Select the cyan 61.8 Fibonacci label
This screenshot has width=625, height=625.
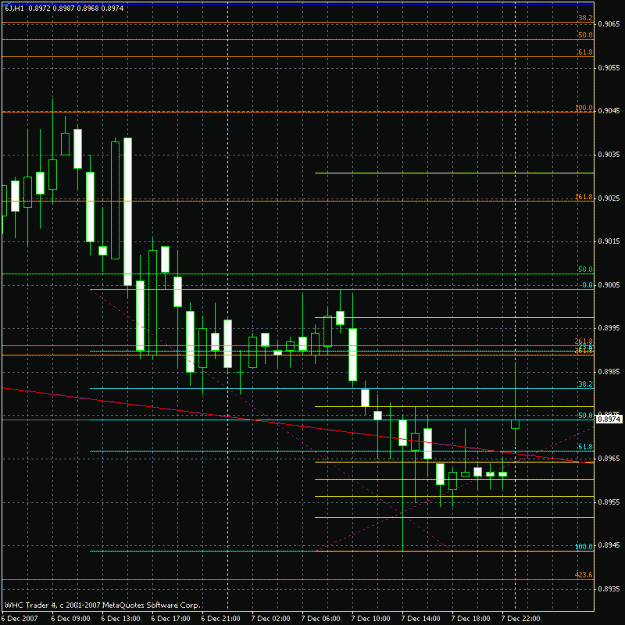pyautogui.click(x=585, y=447)
